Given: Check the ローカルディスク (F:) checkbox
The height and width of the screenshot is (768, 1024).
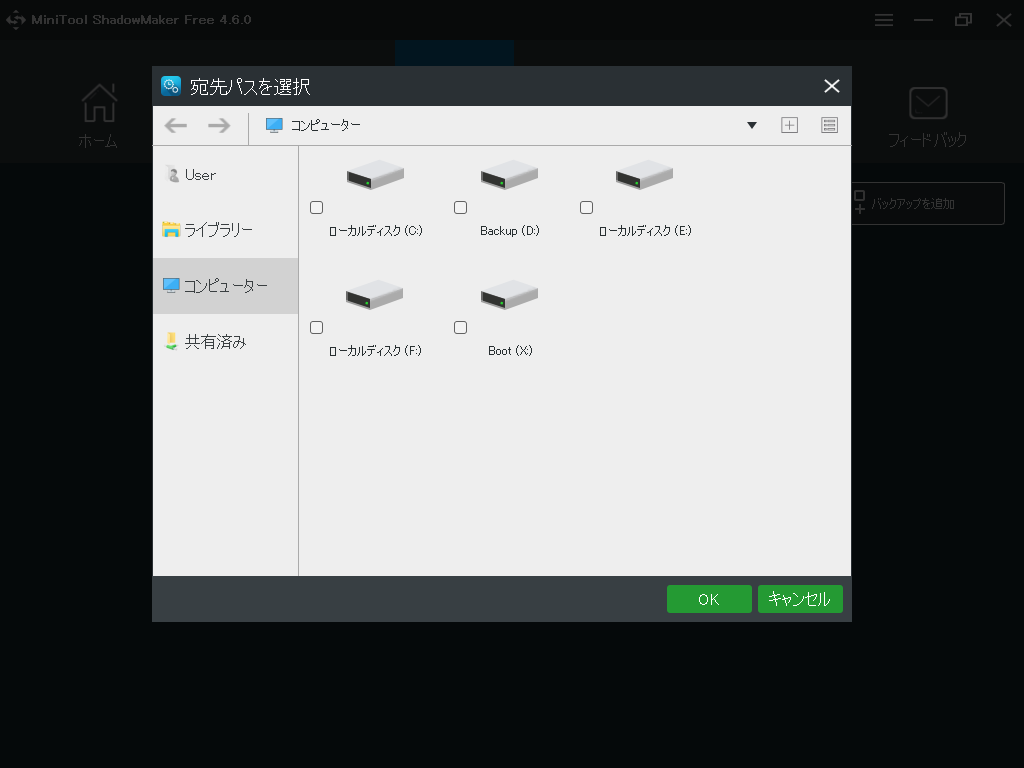Looking at the screenshot, I should pos(317,328).
